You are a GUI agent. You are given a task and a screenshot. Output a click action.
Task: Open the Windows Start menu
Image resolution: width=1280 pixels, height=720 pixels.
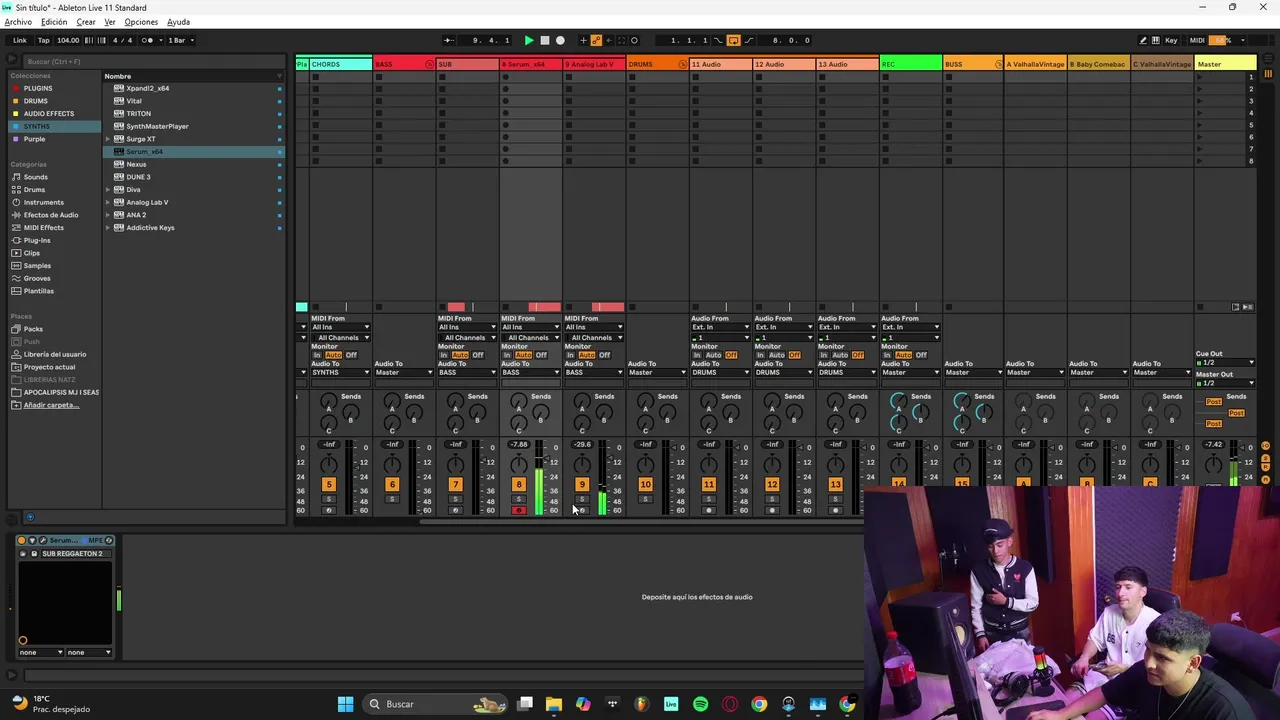coord(345,704)
